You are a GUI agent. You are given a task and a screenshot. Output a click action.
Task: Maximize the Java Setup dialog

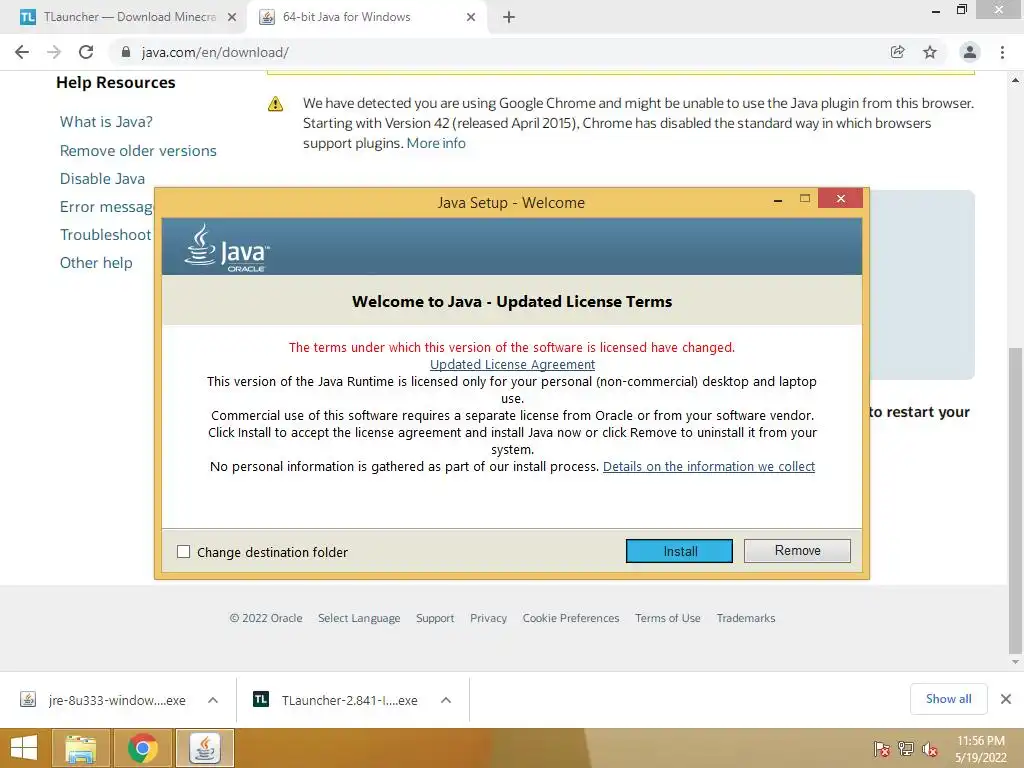(805, 198)
